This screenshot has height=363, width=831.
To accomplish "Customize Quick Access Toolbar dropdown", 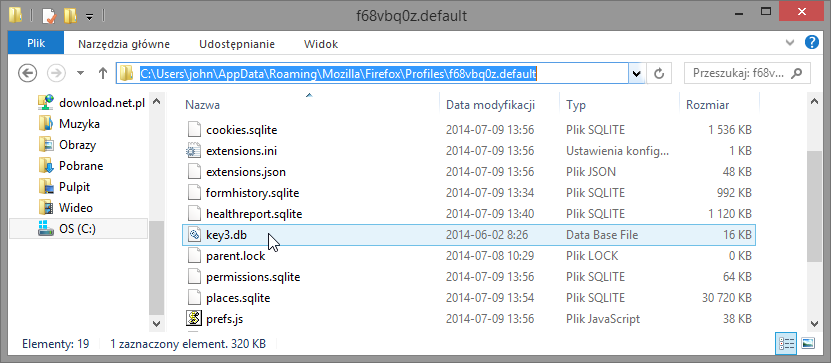I will pyautogui.click(x=89, y=16).
